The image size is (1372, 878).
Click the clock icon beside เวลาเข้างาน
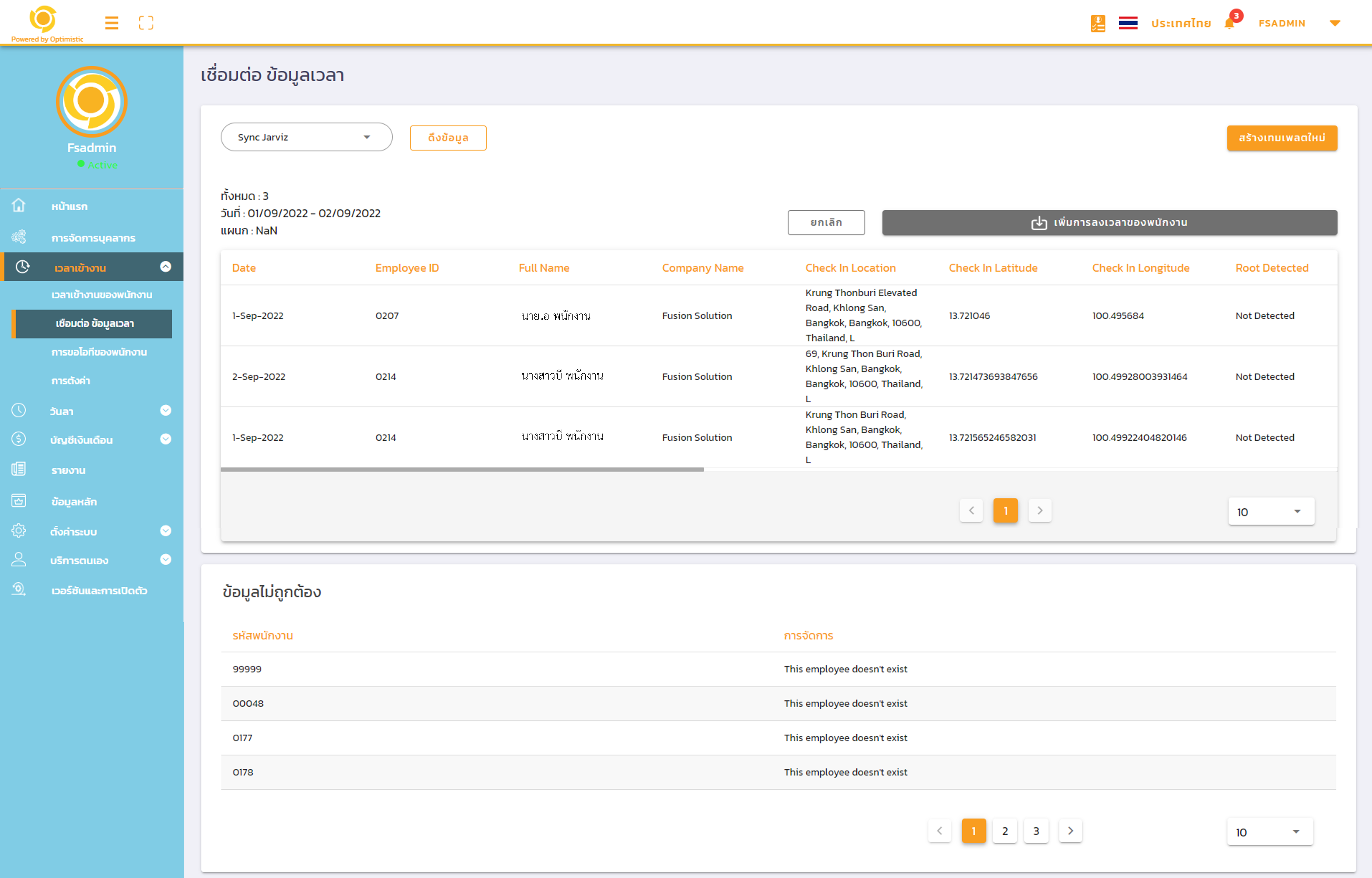23,267
